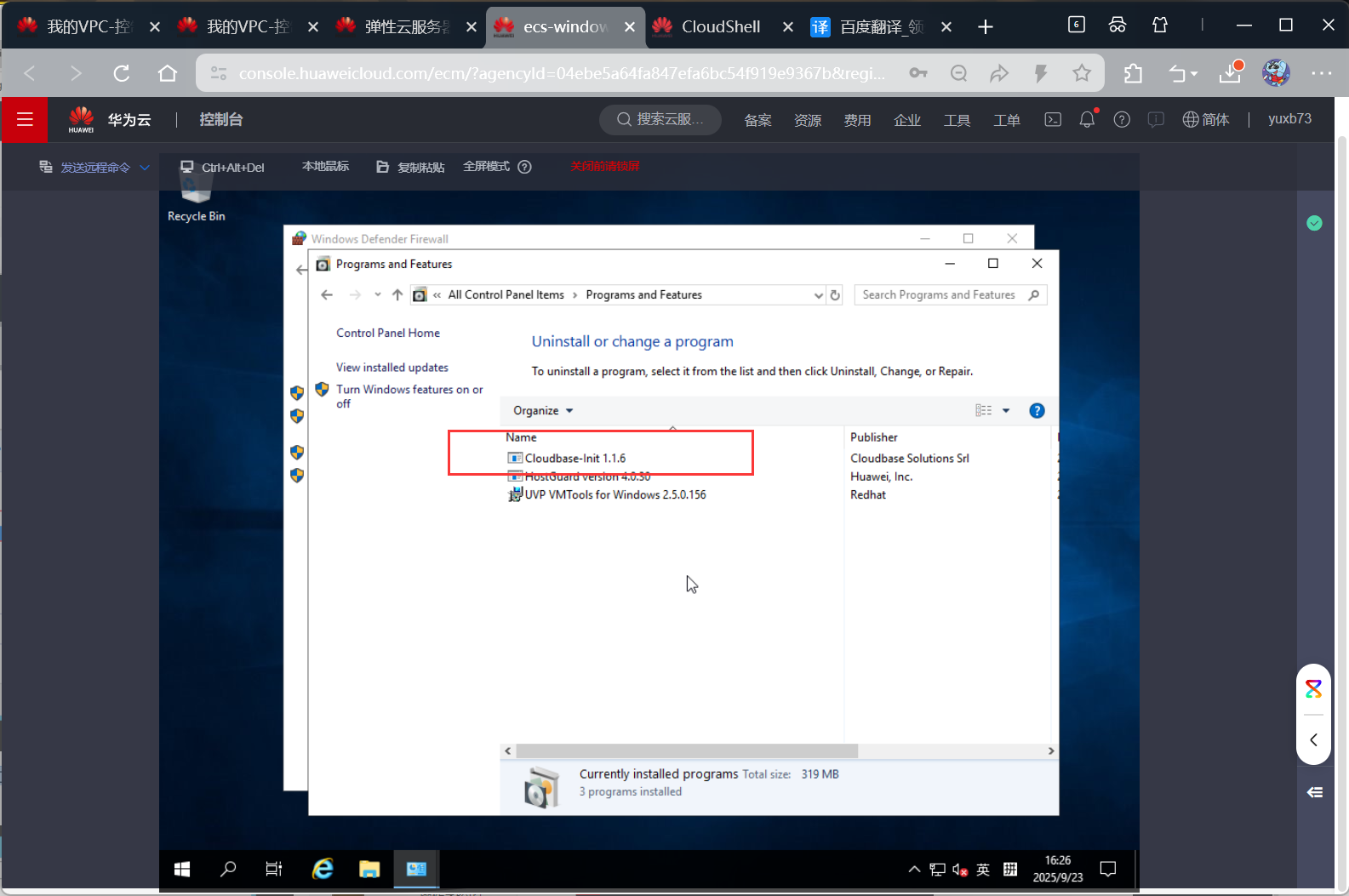The height and width of the screenshot is (896, 1349).
Task: Open the Huawei Cloud red hamburger menu
Action: click(25, 119)
